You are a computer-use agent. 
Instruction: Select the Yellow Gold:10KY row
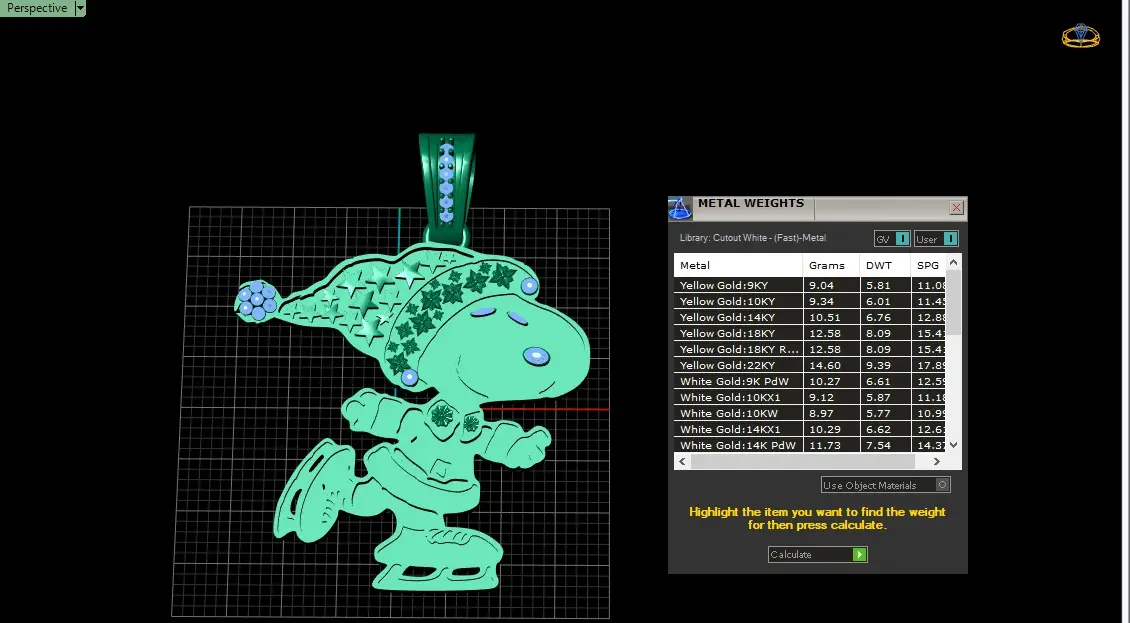click(809, 301)
